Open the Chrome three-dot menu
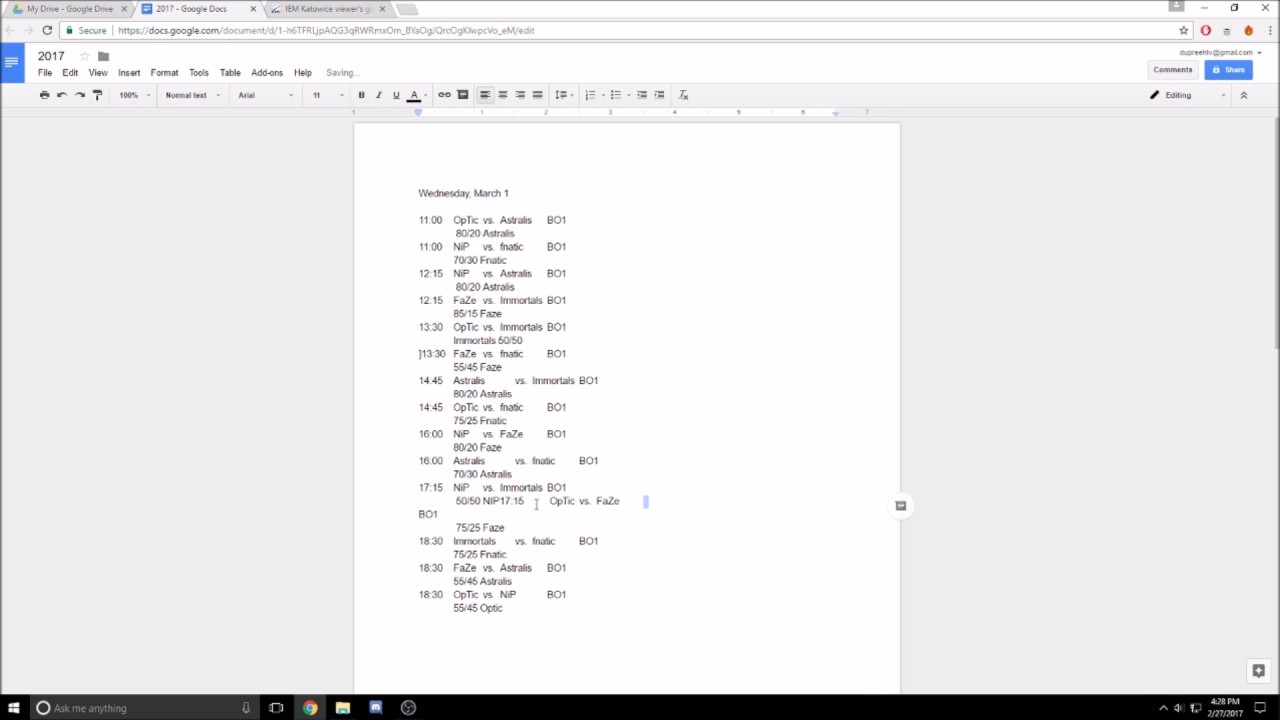The width and height of the screenshot is (1280, 720). pos(1268,30)
